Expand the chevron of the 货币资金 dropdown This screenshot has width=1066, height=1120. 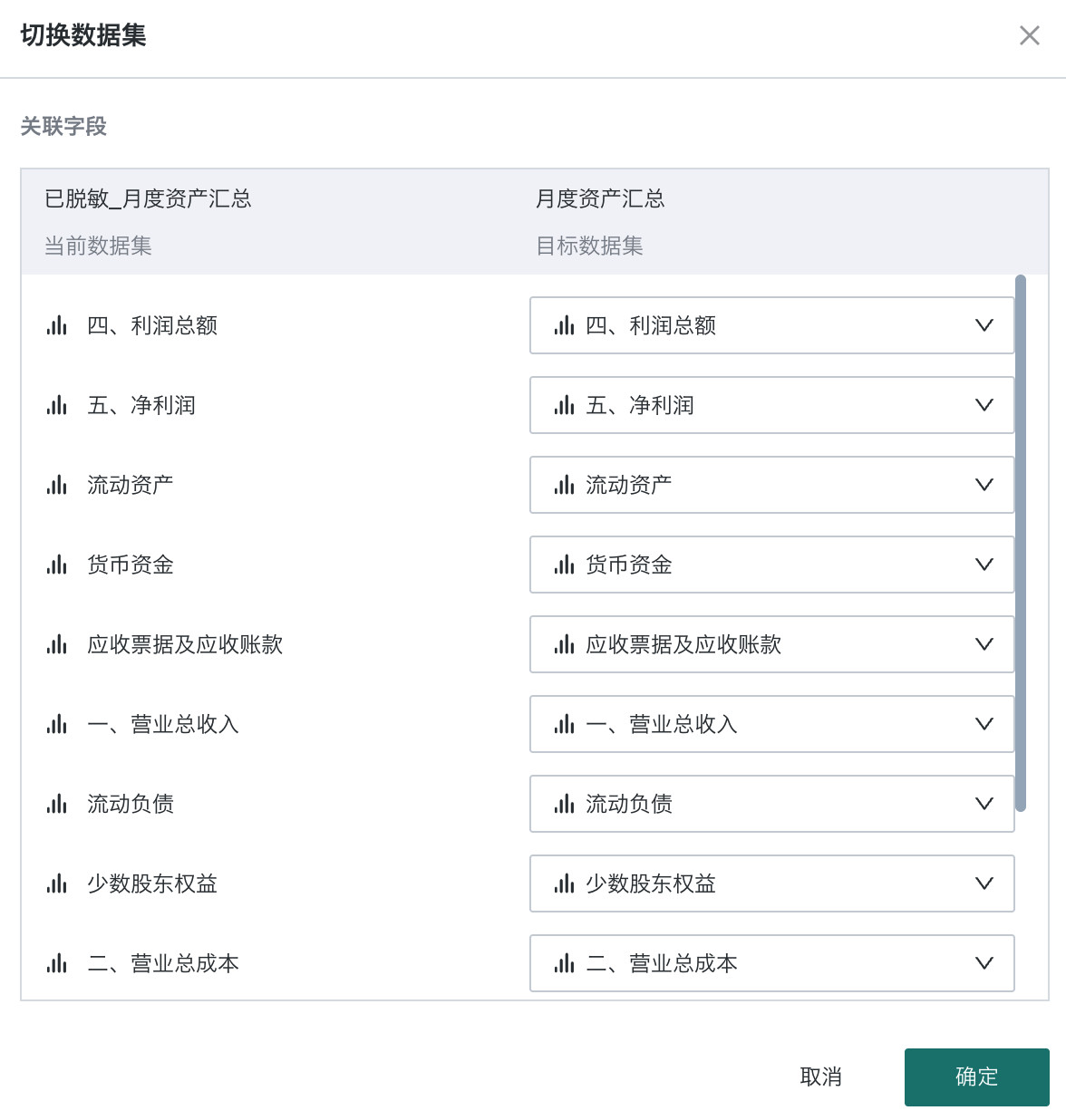point(984,565)
